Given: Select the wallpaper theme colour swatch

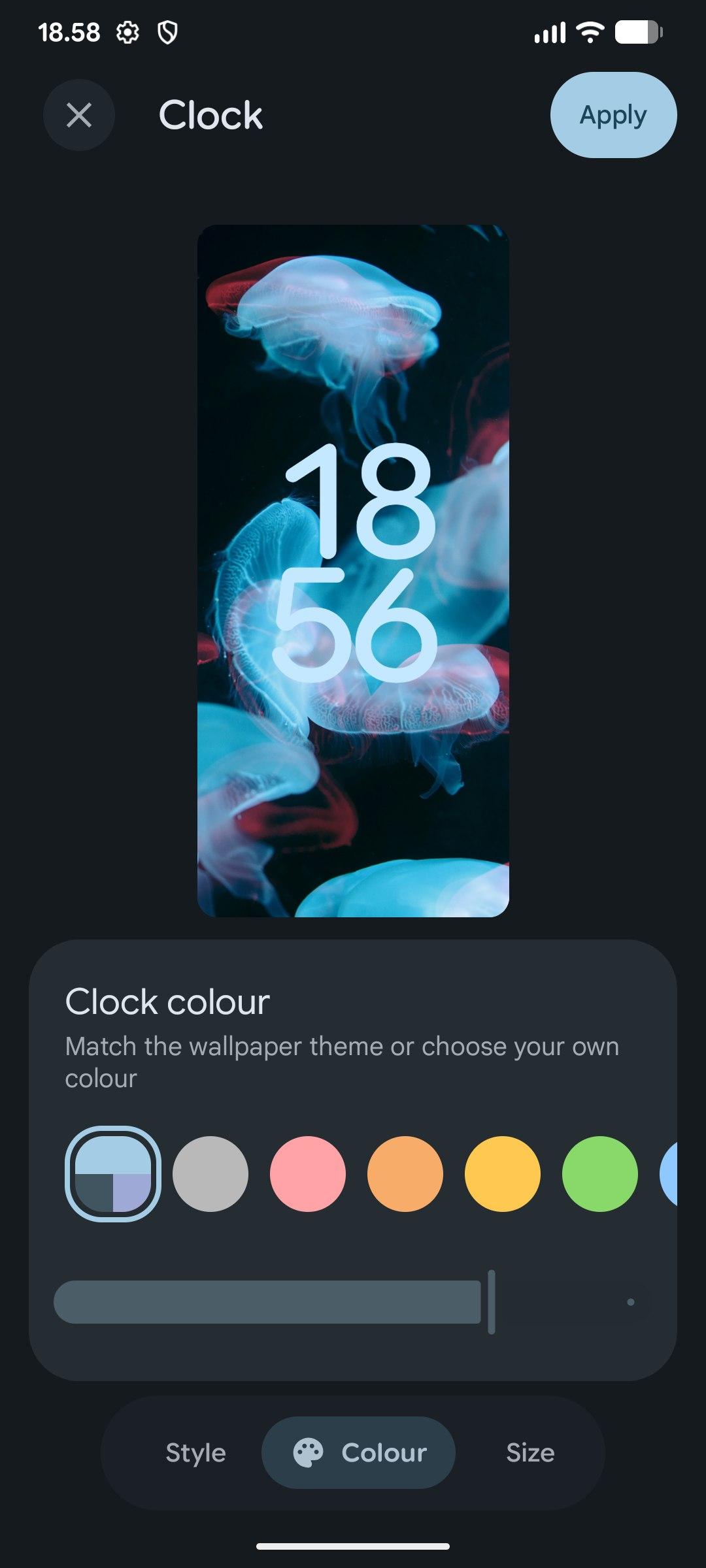Looking at the screenshot, I should pos(113,1174).
